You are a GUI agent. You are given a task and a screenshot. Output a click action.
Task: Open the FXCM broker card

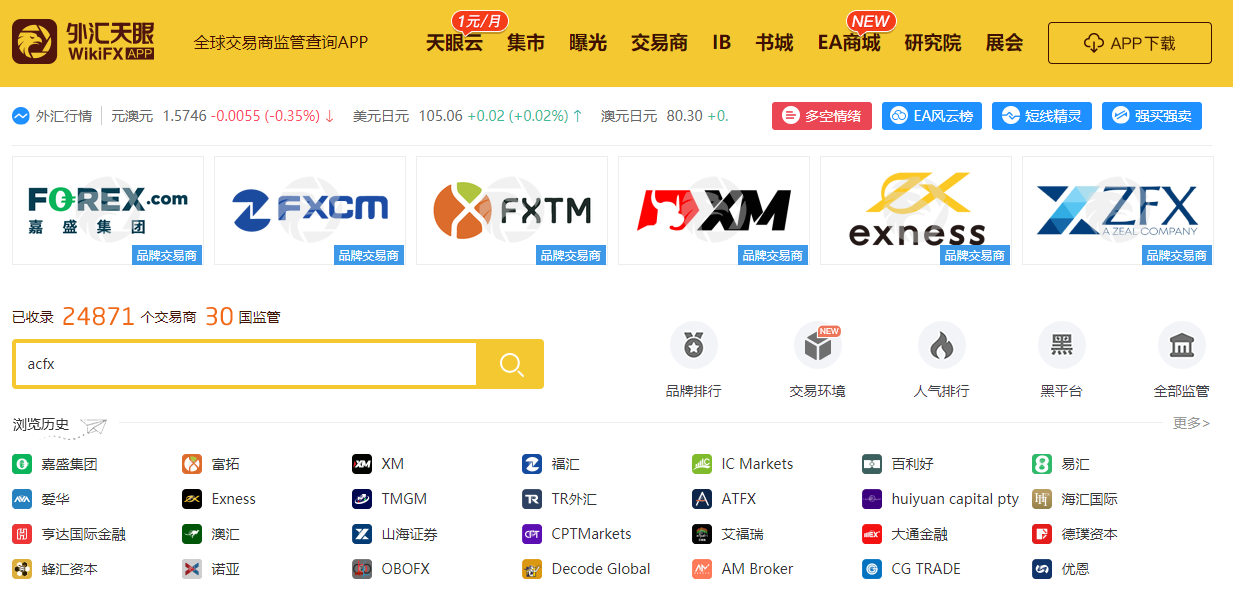coord(310,211)
